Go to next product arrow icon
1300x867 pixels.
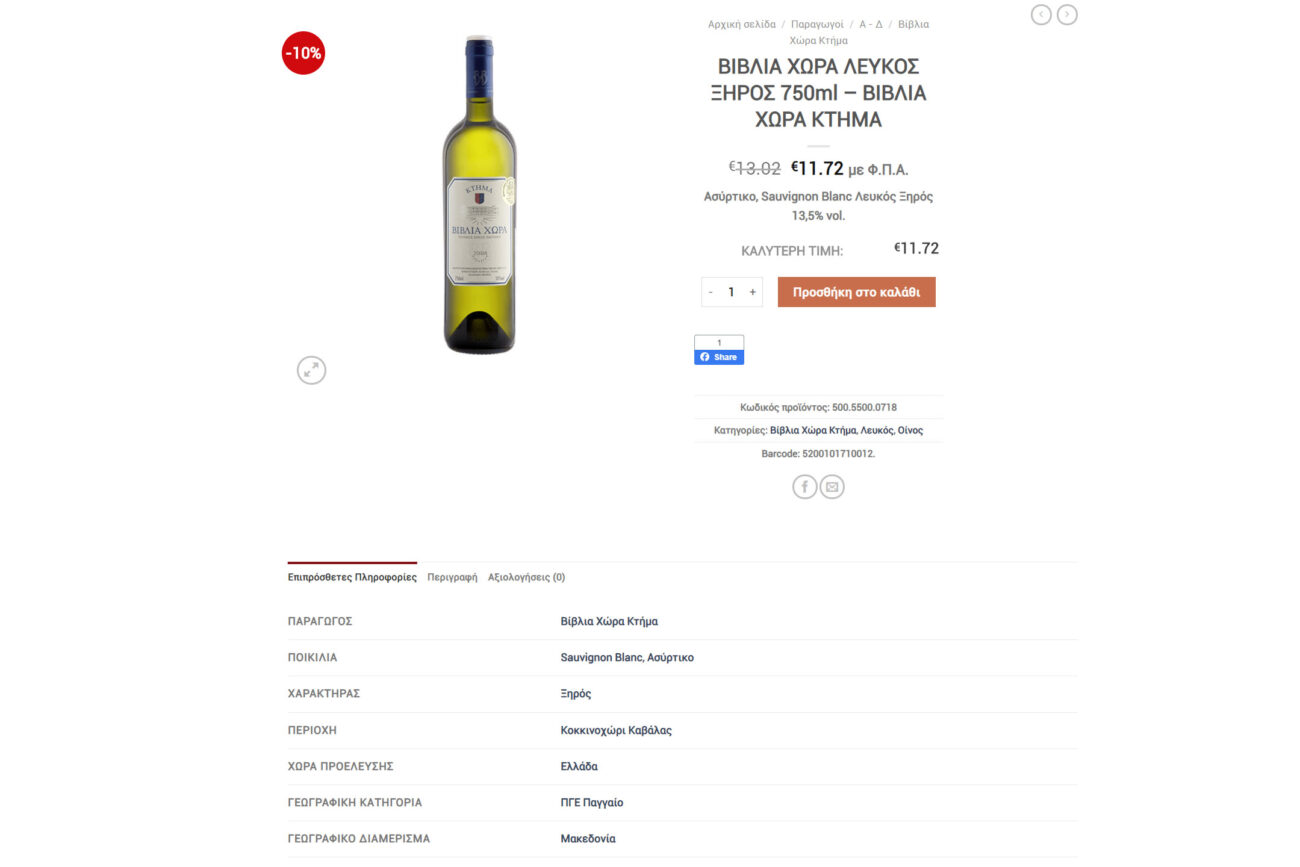(x=1067, y=14)
